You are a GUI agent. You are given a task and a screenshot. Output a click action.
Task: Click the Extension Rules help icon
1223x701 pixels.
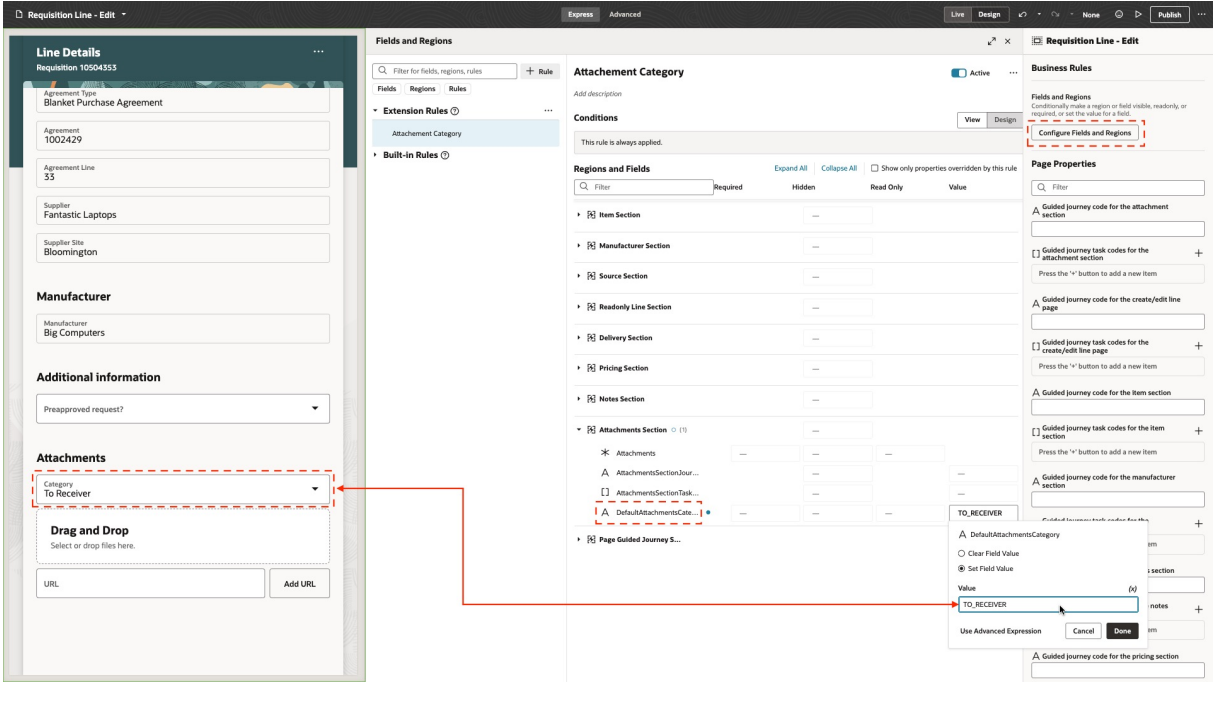tap(455, 111)
